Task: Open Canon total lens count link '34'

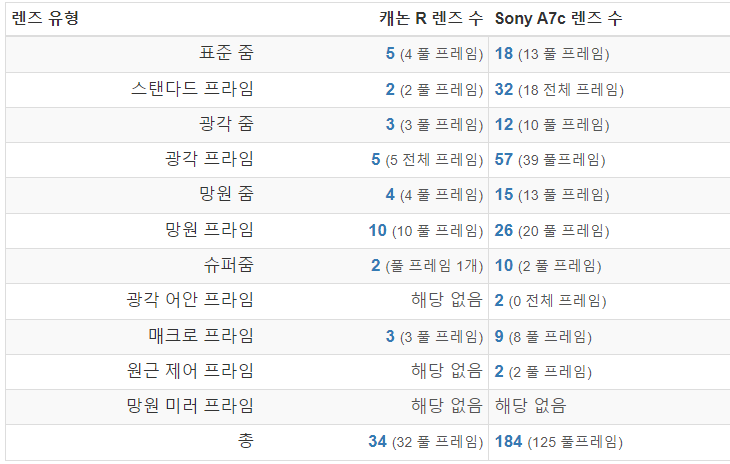Action: 378,441
